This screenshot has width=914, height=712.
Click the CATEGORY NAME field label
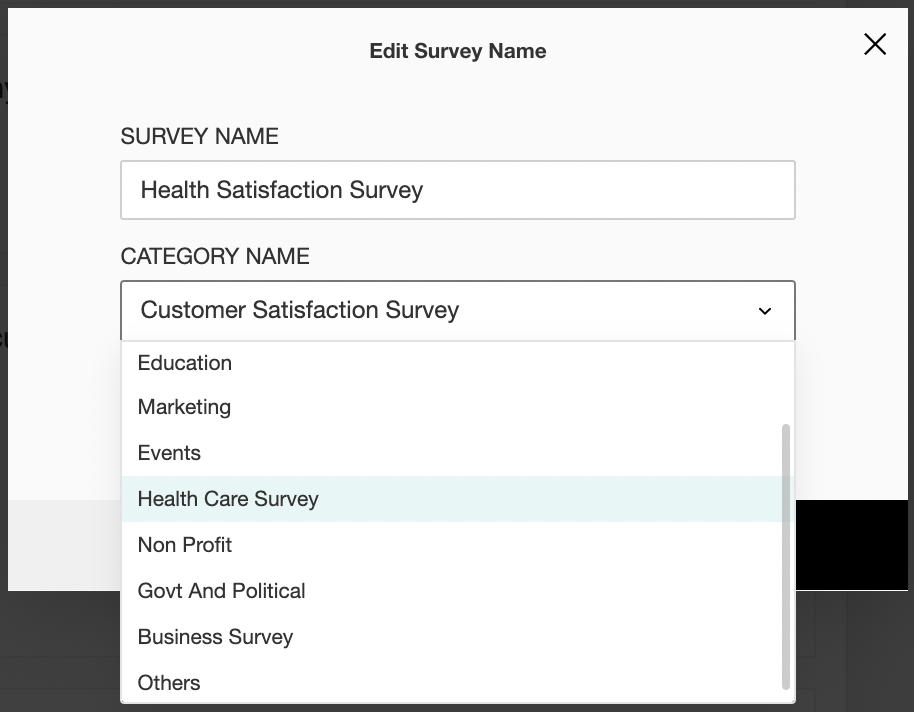pyautogui.click(x=215, y=257)
